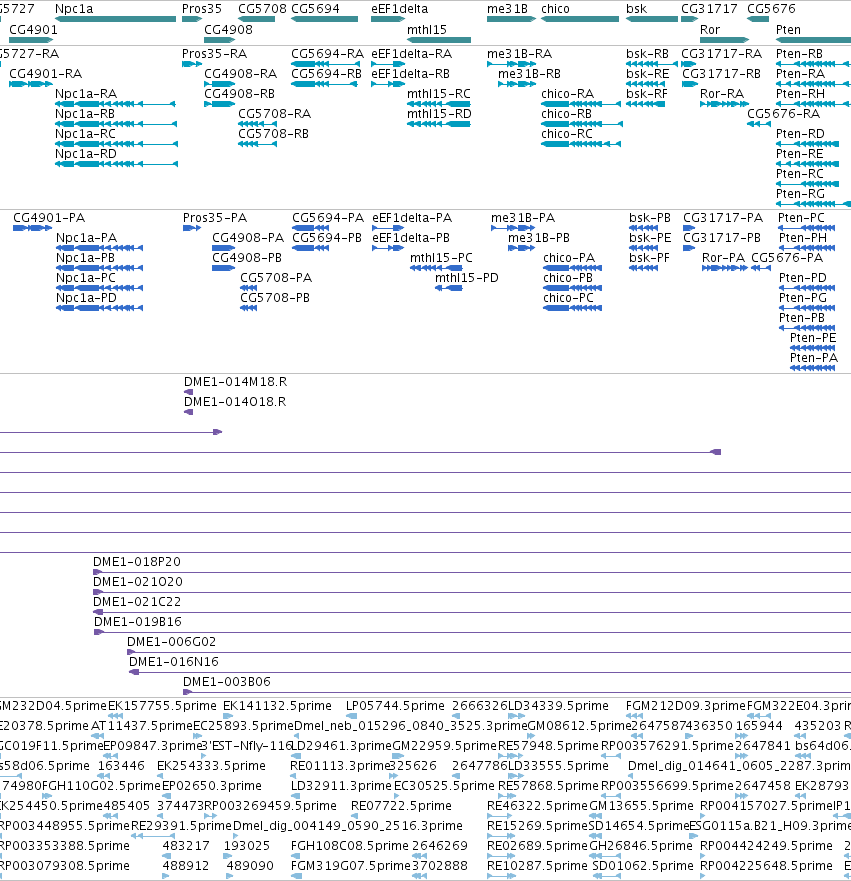Click transcript Pten-RG
This screenshot has width=851, height=881.
pos(800,194)
